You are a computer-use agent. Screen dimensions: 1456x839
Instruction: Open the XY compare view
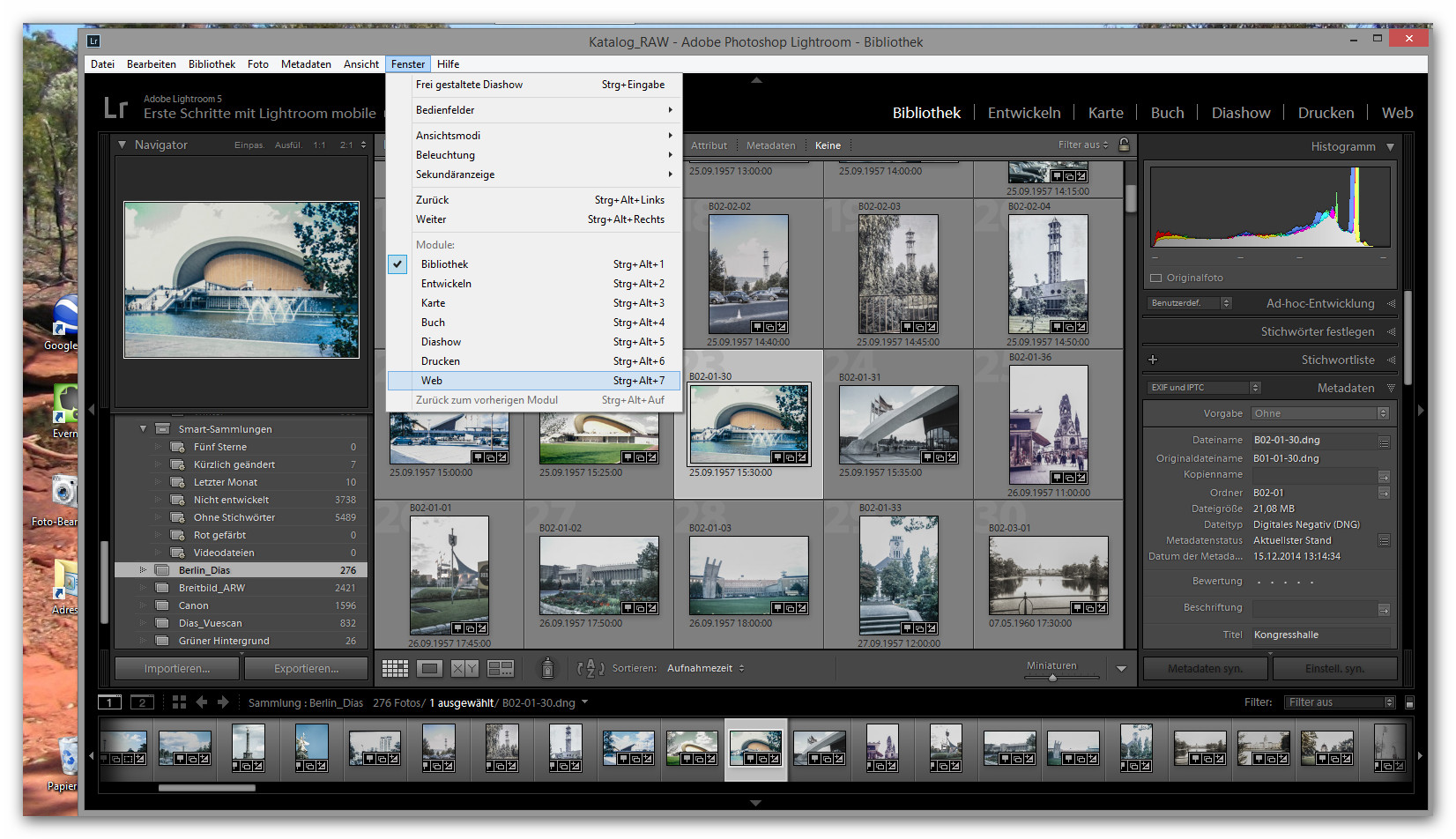click(x=464, y=669)
